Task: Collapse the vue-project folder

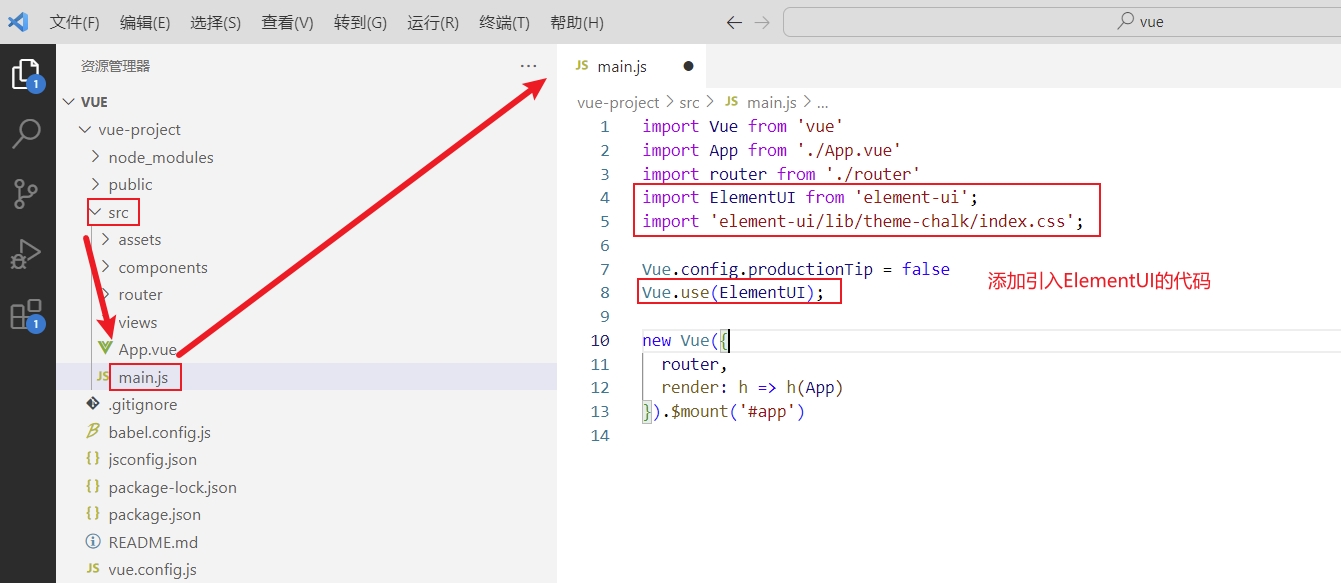Action: pos(139,130)
